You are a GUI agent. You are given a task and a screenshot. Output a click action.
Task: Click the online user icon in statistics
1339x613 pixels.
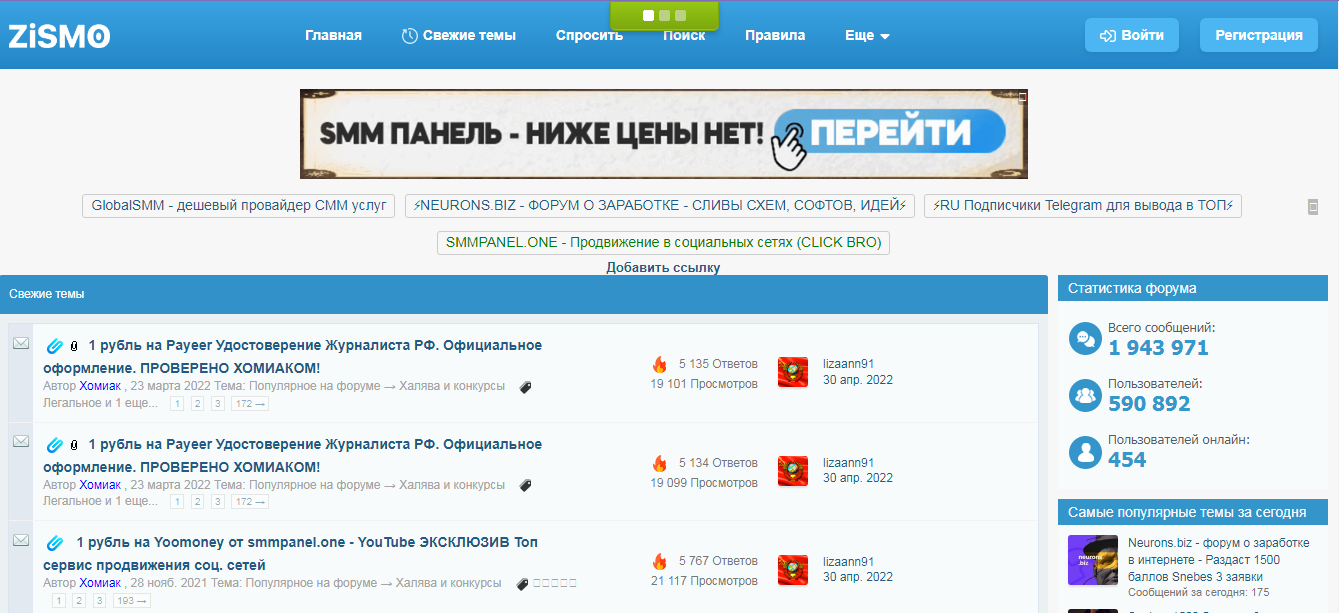1084,451
